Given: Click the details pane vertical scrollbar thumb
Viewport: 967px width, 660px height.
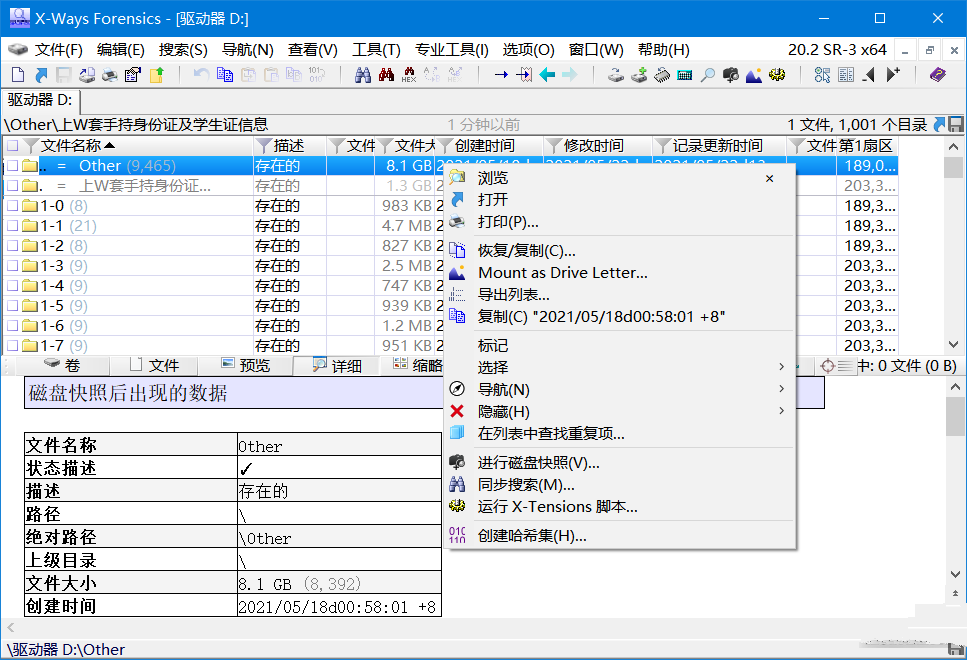Looking at the screenshot, I should [x=955, y=416].
